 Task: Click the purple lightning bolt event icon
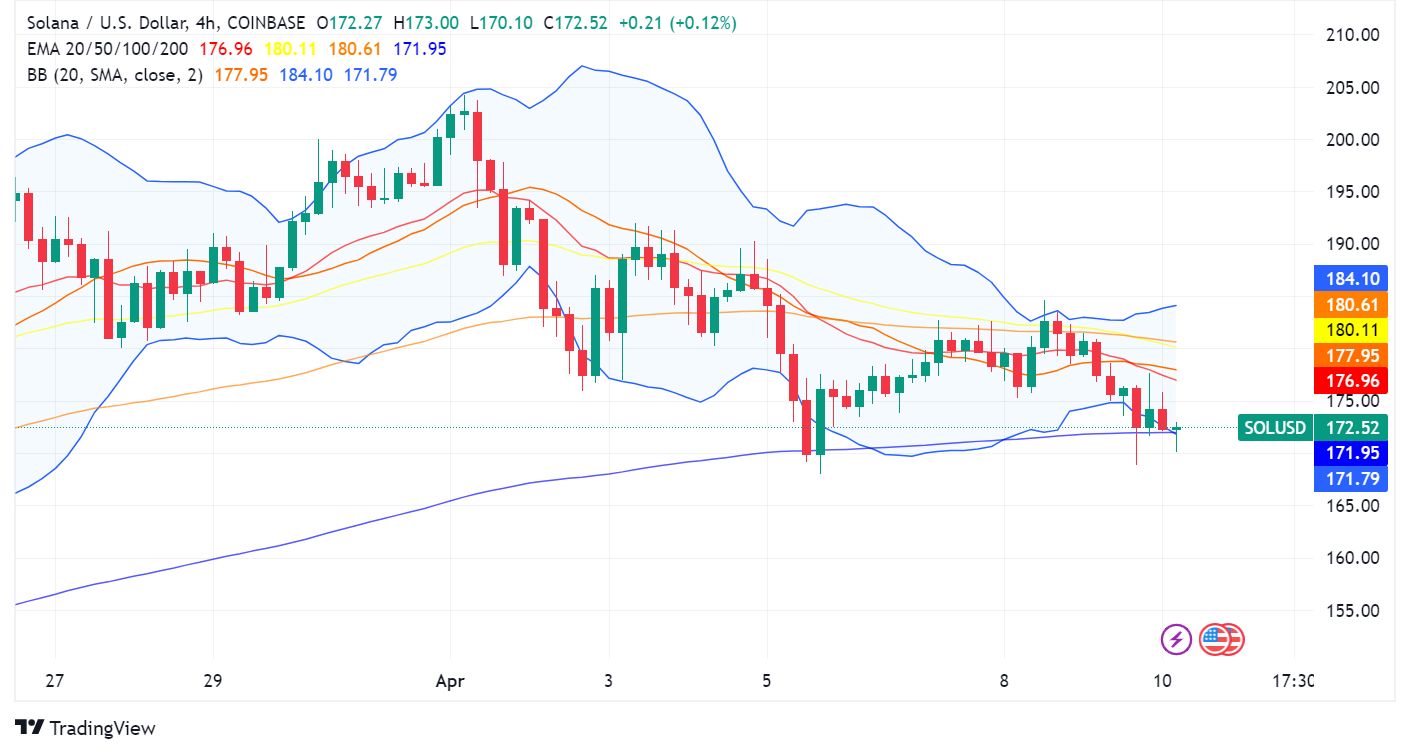[1176, 639]
